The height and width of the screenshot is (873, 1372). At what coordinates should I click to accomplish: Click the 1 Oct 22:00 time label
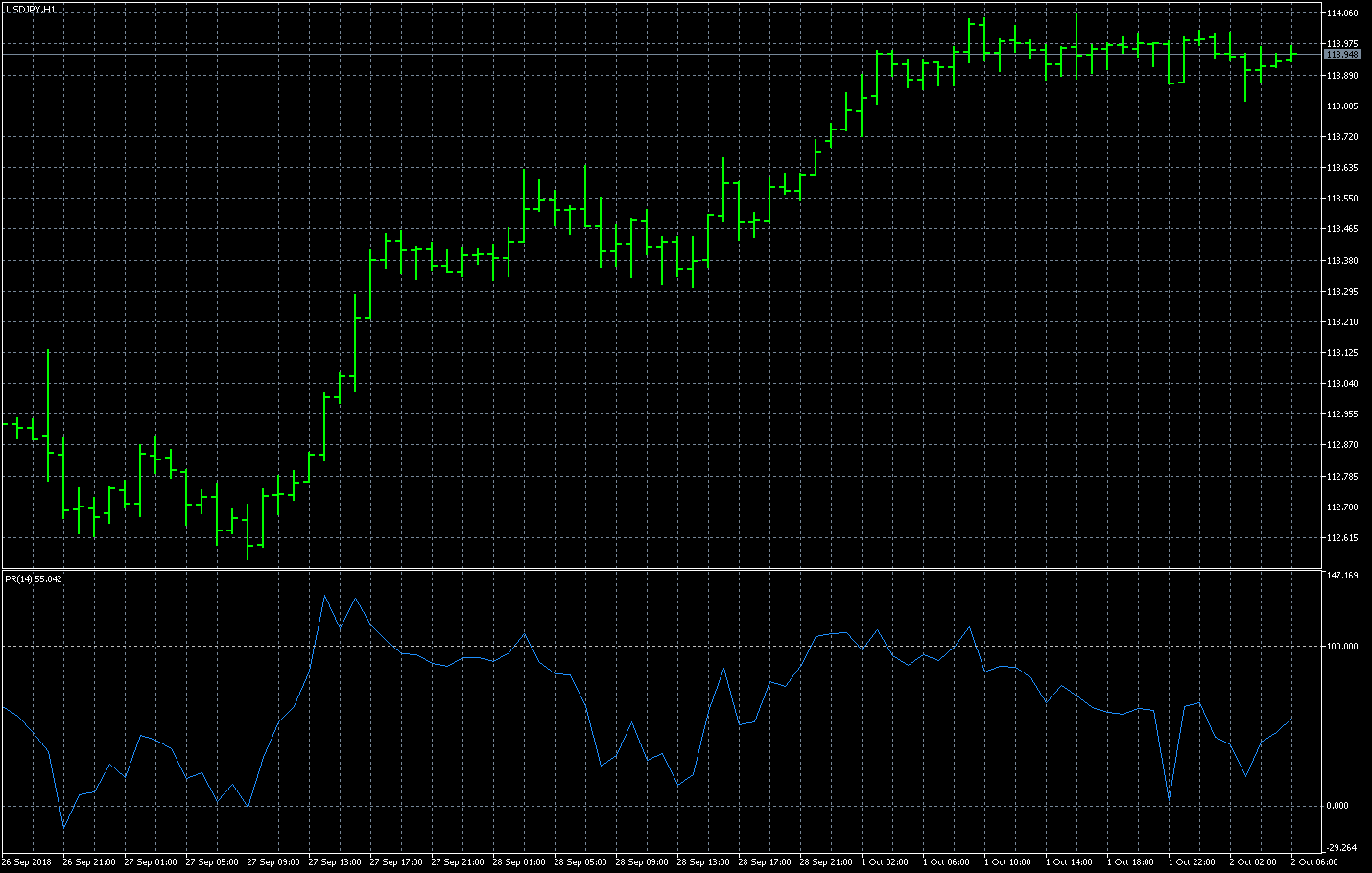(1192, 862)
